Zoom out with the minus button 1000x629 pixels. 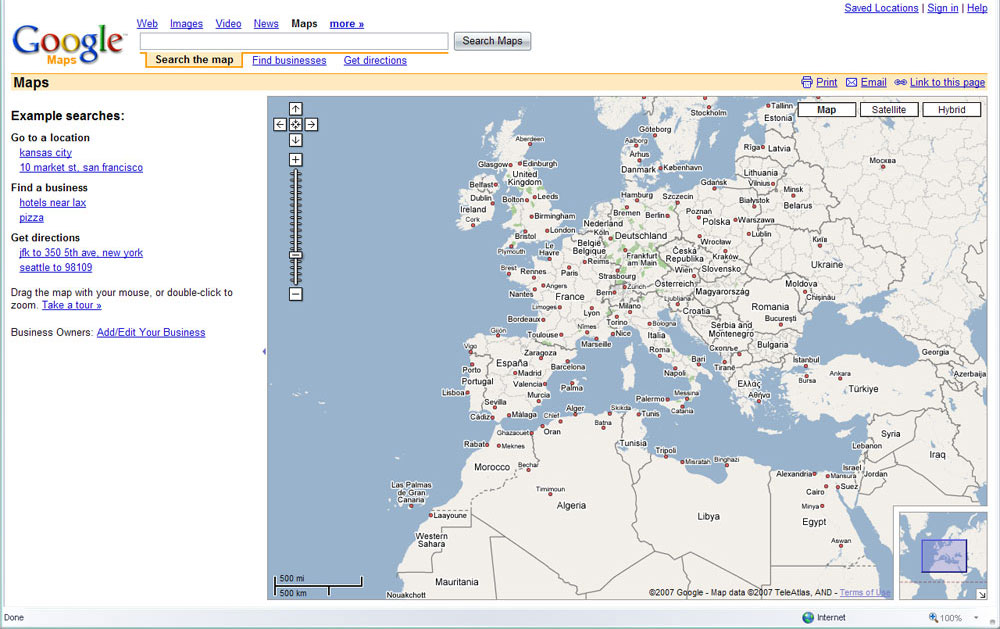click(x=296, y=294)
